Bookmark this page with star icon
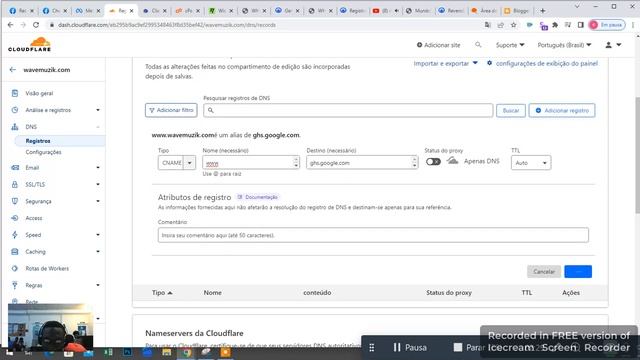 click(x=513, y=25)
